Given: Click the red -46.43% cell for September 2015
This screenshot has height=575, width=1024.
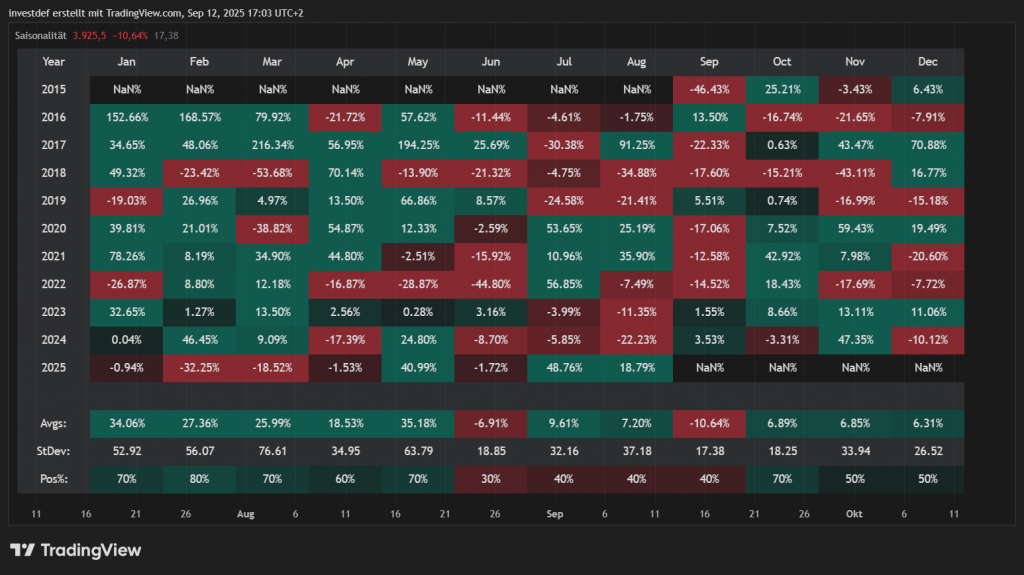Looking at the screenshot, I should pyautogui.click(x=709, y=89).
